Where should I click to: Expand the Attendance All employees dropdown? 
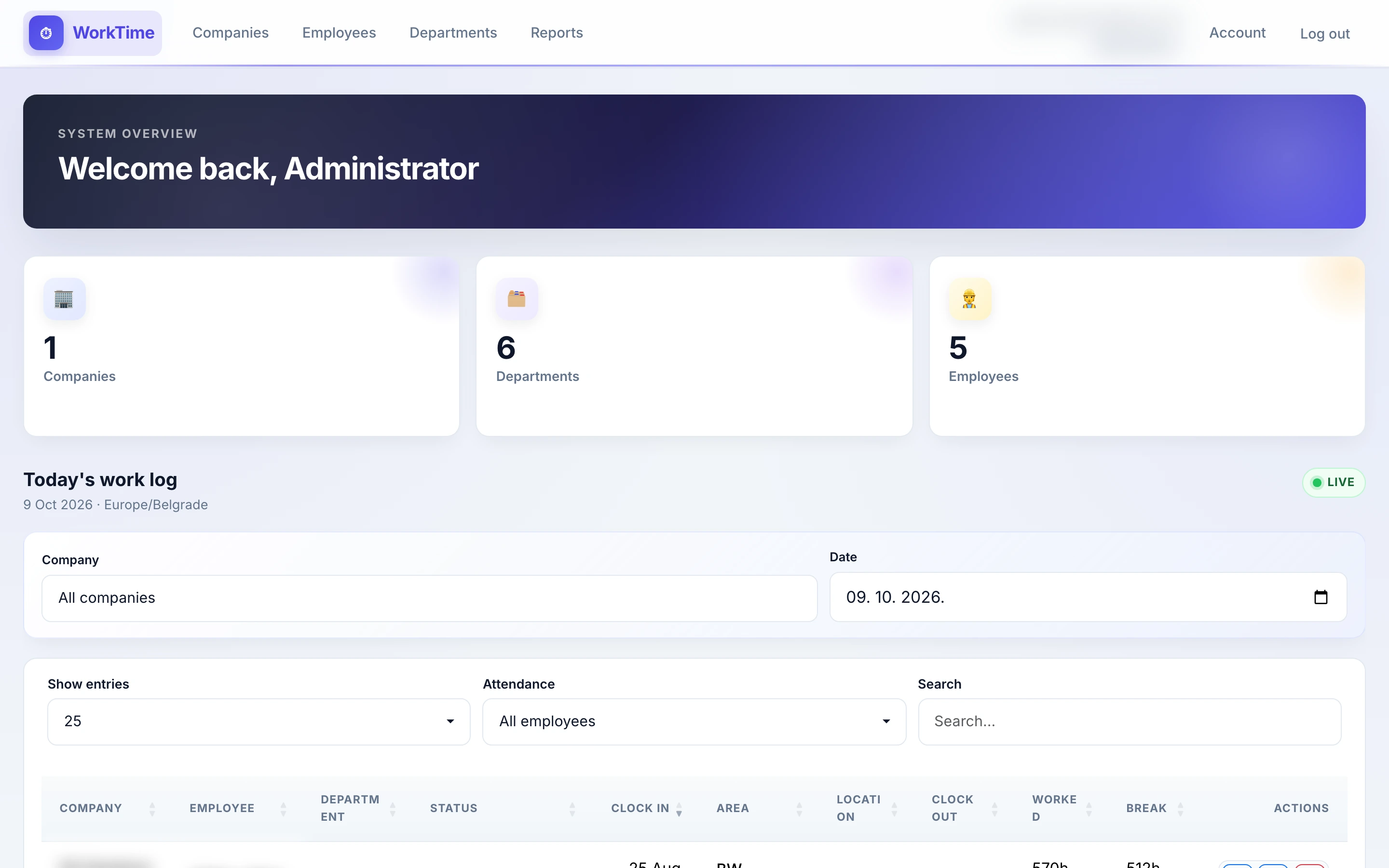pos(694,721)
